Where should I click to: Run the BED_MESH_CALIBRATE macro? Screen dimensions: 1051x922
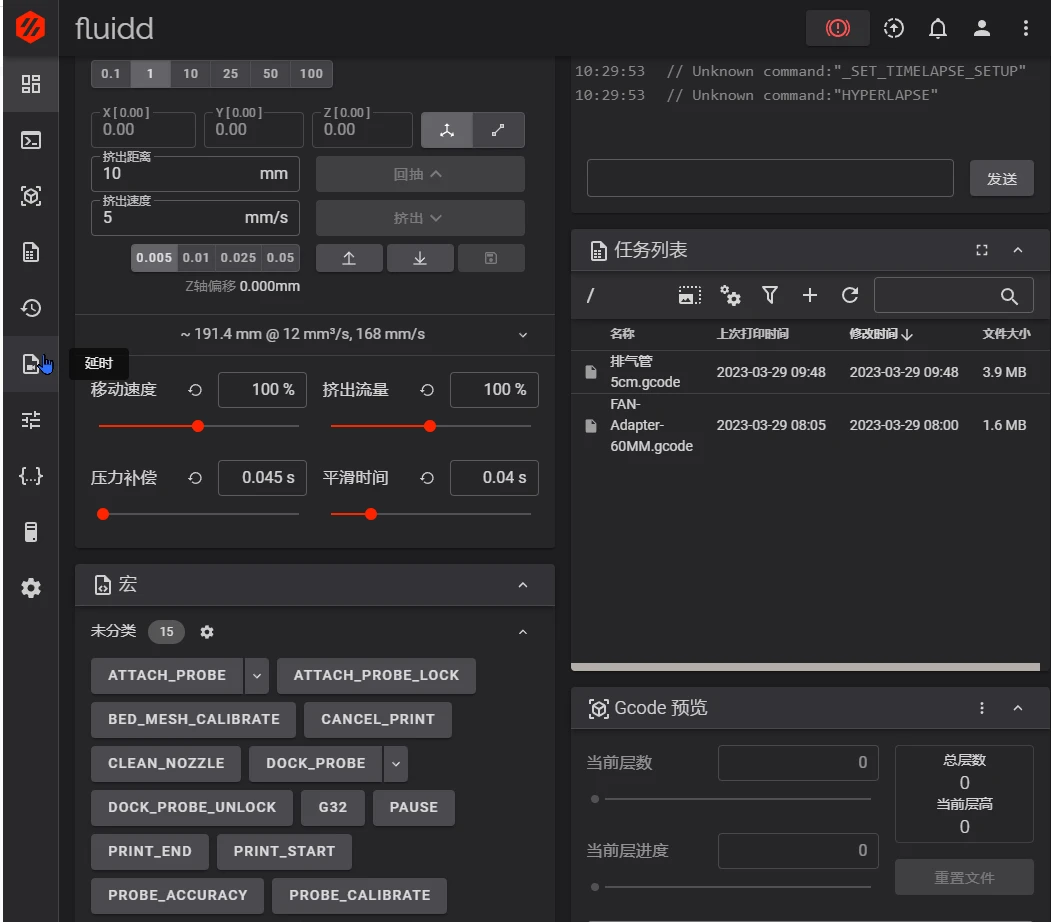(194, 720)
